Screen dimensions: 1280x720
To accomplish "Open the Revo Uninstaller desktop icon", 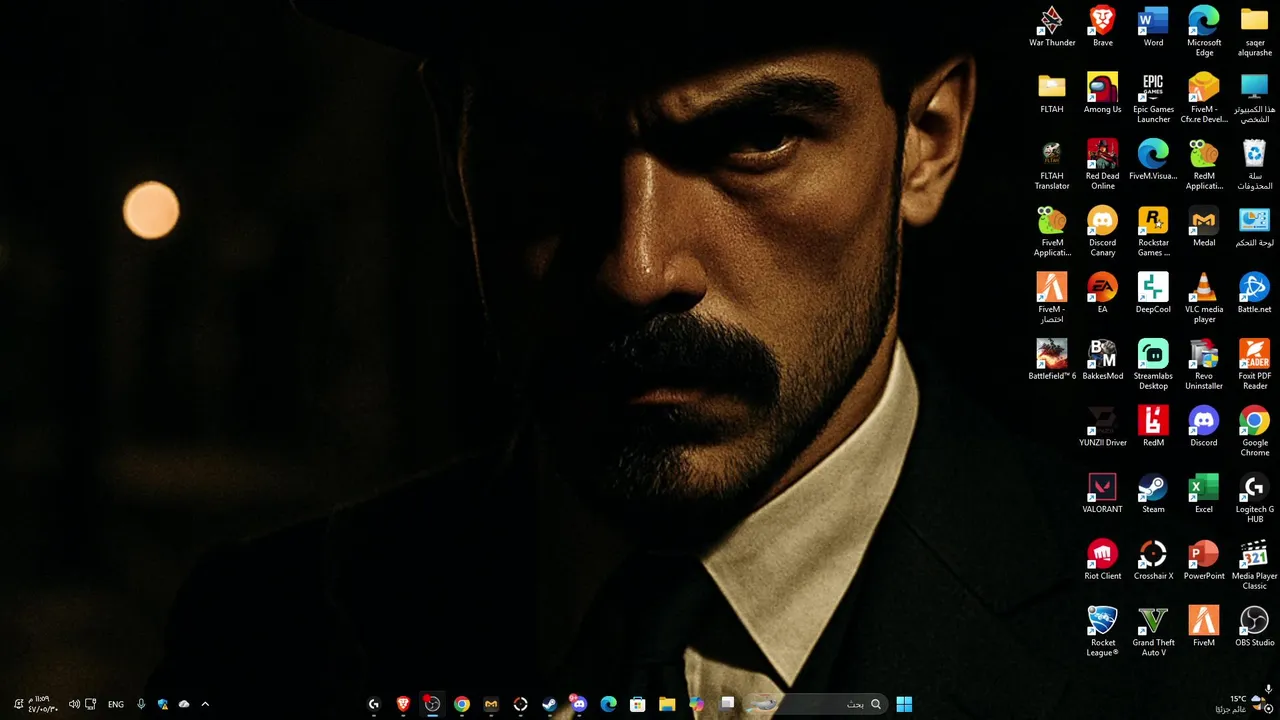I will pyautogui.click(x=1204, y=365).
